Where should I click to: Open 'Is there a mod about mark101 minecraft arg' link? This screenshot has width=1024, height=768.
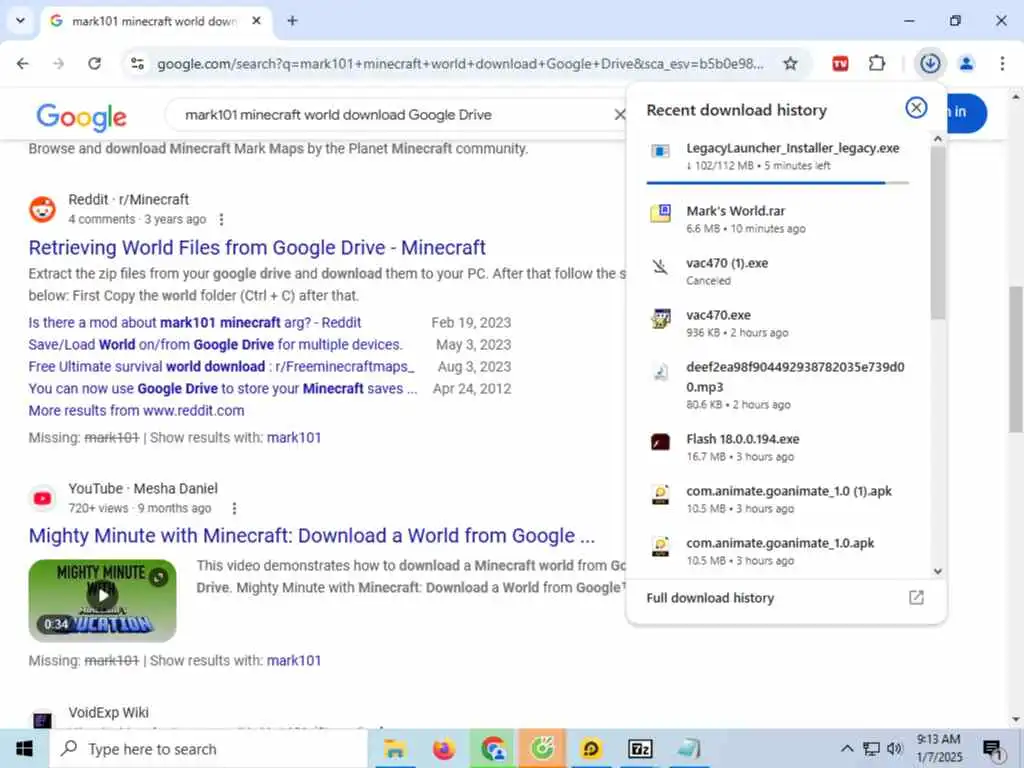195,323
